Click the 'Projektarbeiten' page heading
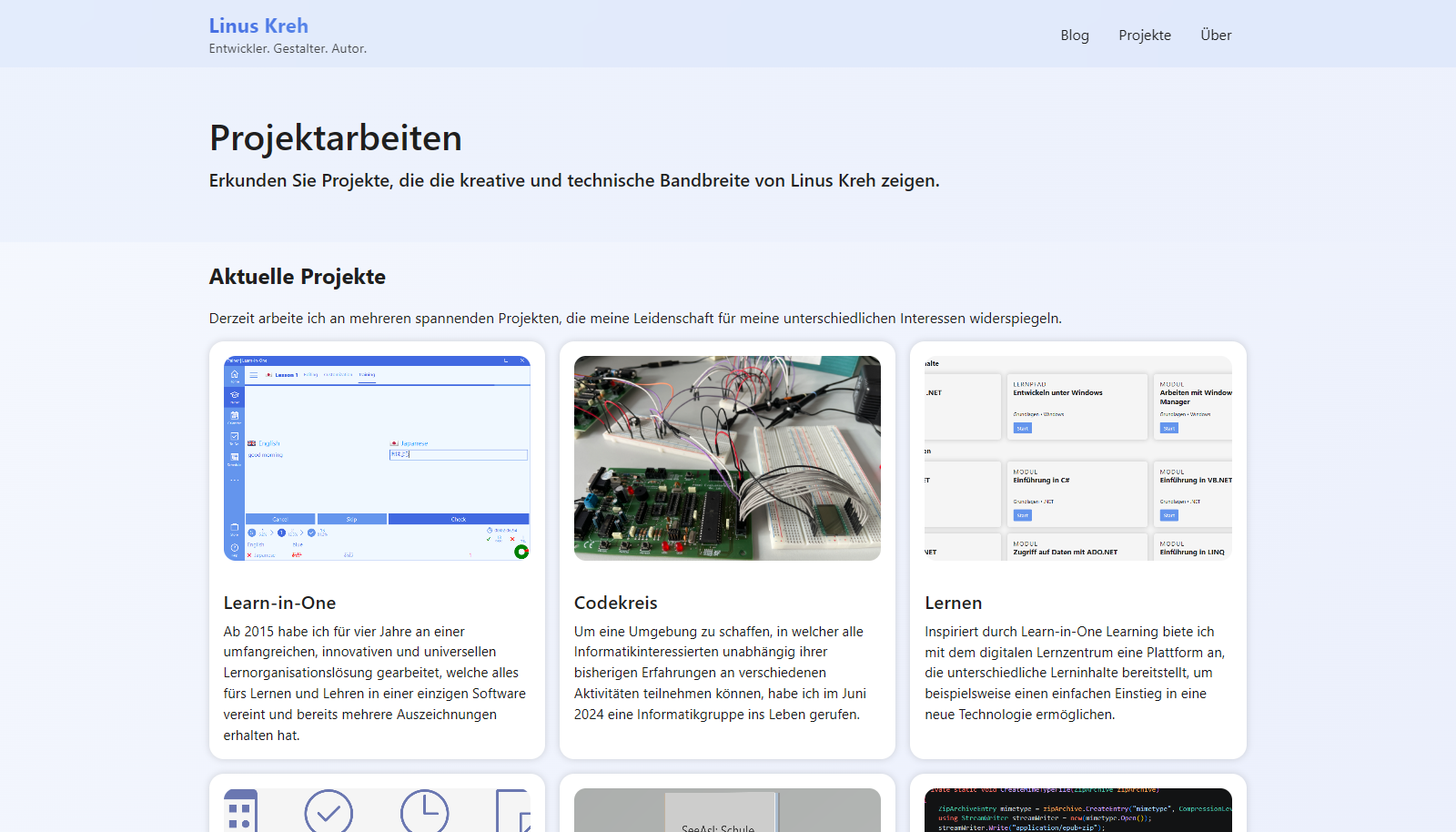1456x832 pixels. pyautogui.click(x=336, y=138)
